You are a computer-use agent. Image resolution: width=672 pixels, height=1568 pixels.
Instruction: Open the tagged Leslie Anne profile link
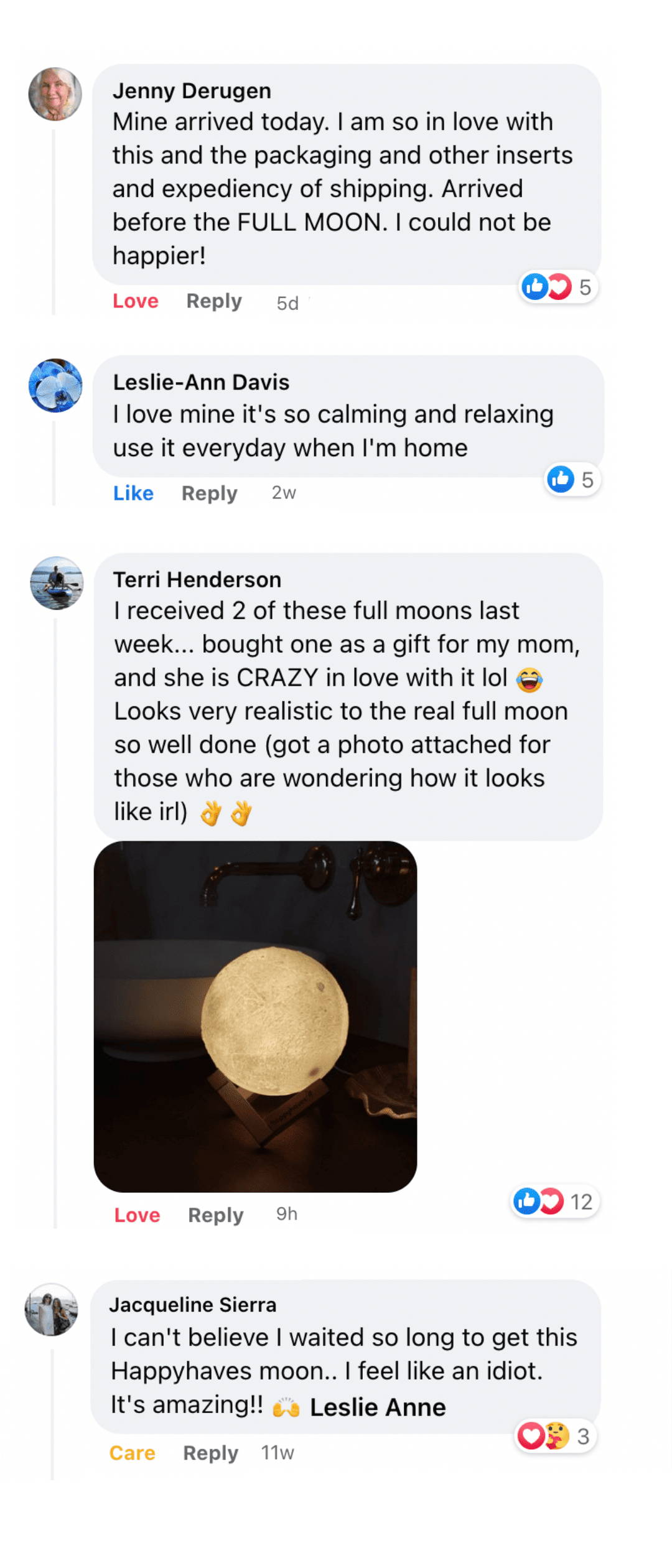(378, 1407)
